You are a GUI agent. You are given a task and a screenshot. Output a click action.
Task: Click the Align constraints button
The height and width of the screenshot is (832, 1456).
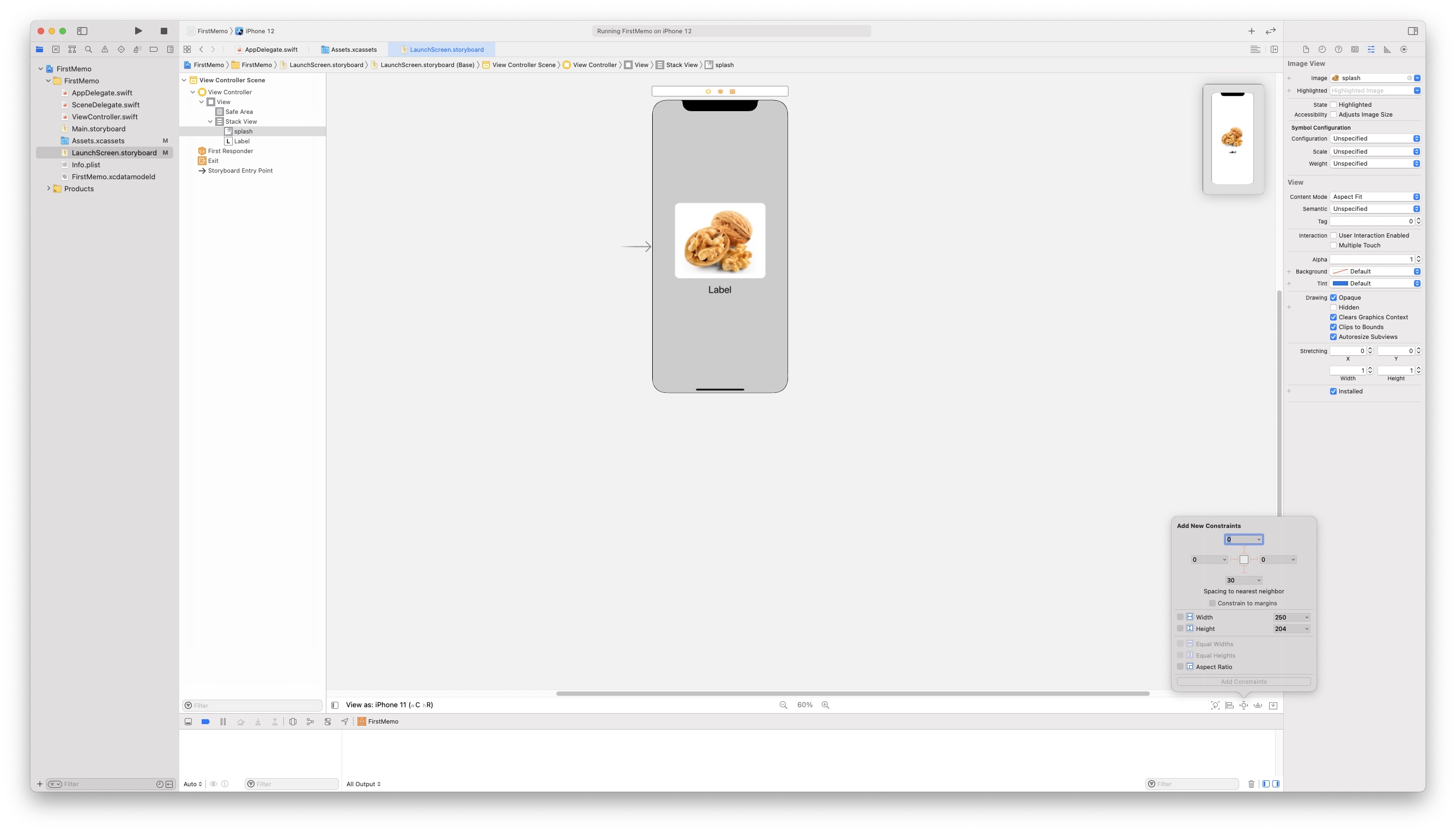[1229, 705]
